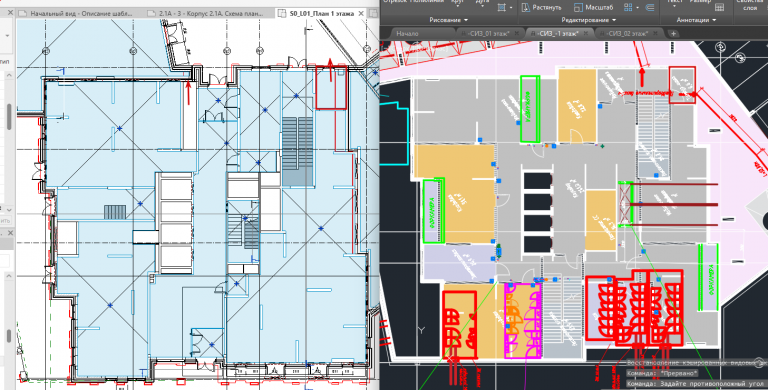Open the dropdown arrow in Revit's left panel
This screenshot has height=390, width=768.
[x=8, y=36]
